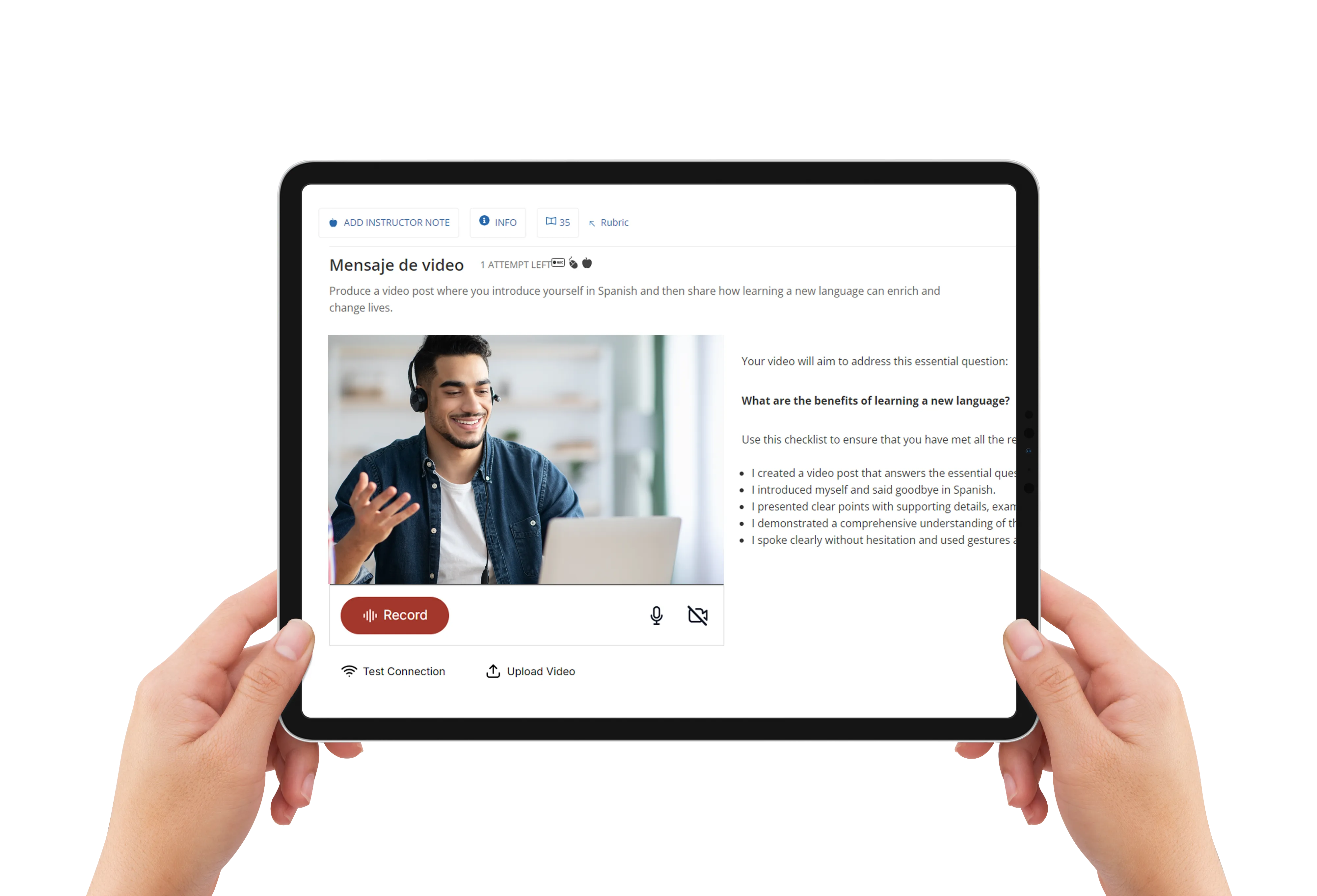Open the Rubric tab
Screen dimensions: 1317x896
pyautogui.click(x=611, y=222)
